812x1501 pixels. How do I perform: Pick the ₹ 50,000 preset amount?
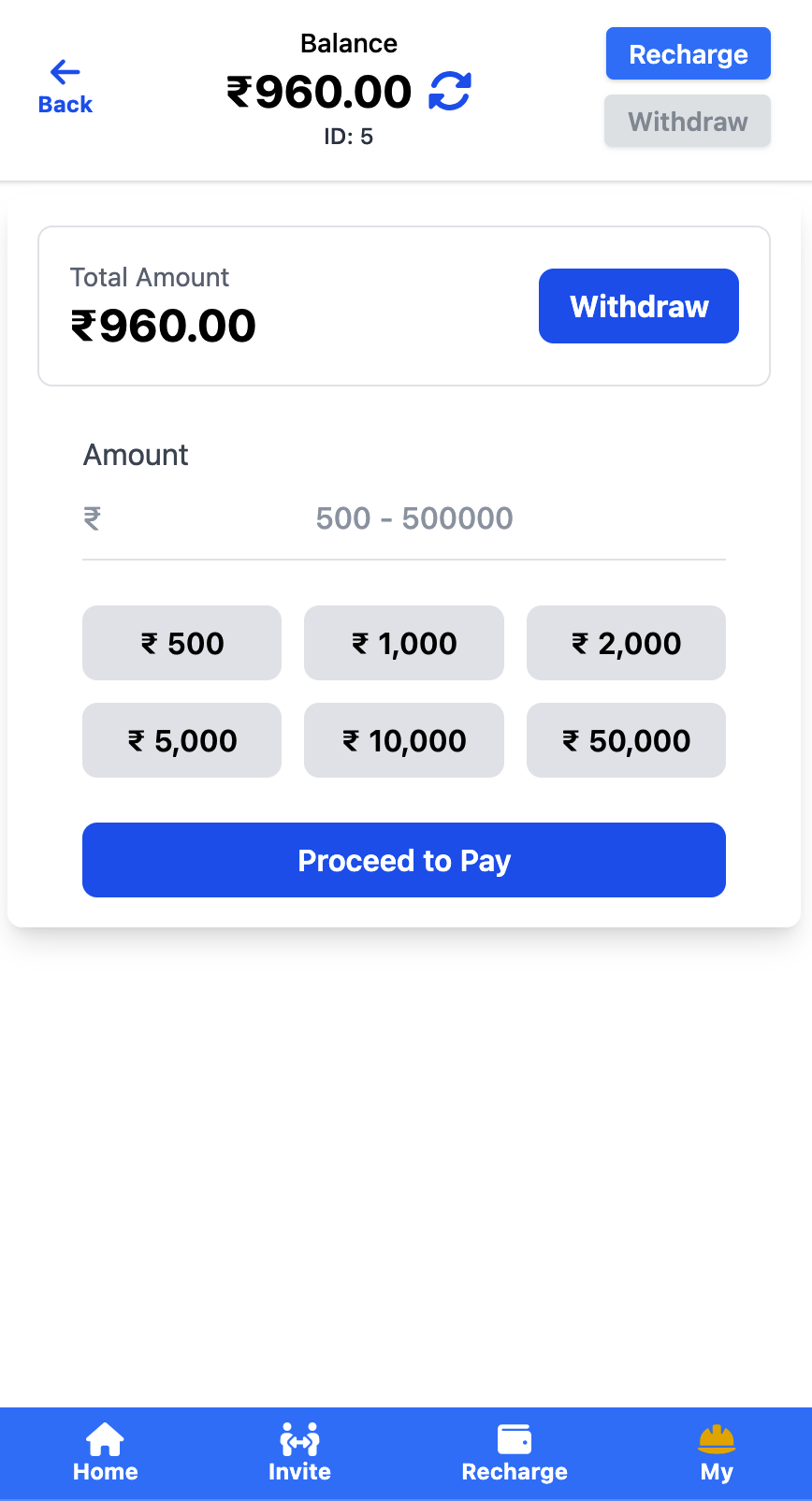626,740
